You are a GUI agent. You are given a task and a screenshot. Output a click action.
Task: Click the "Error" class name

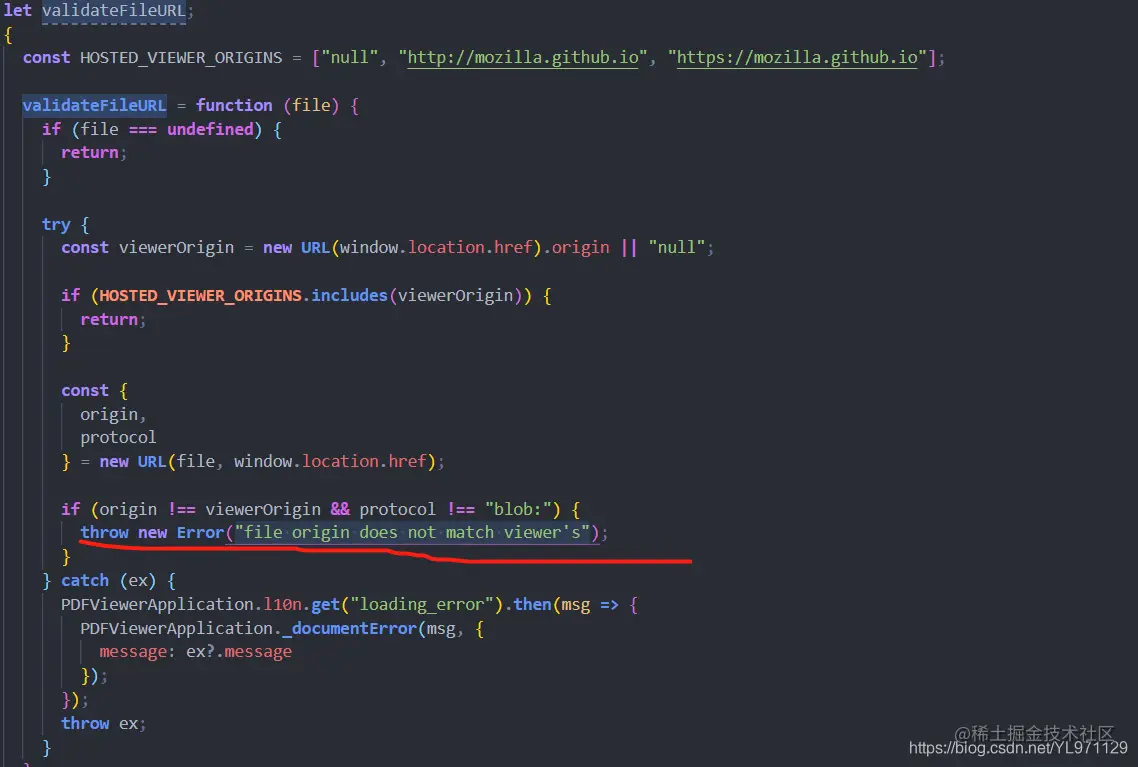tap(200, 533)
